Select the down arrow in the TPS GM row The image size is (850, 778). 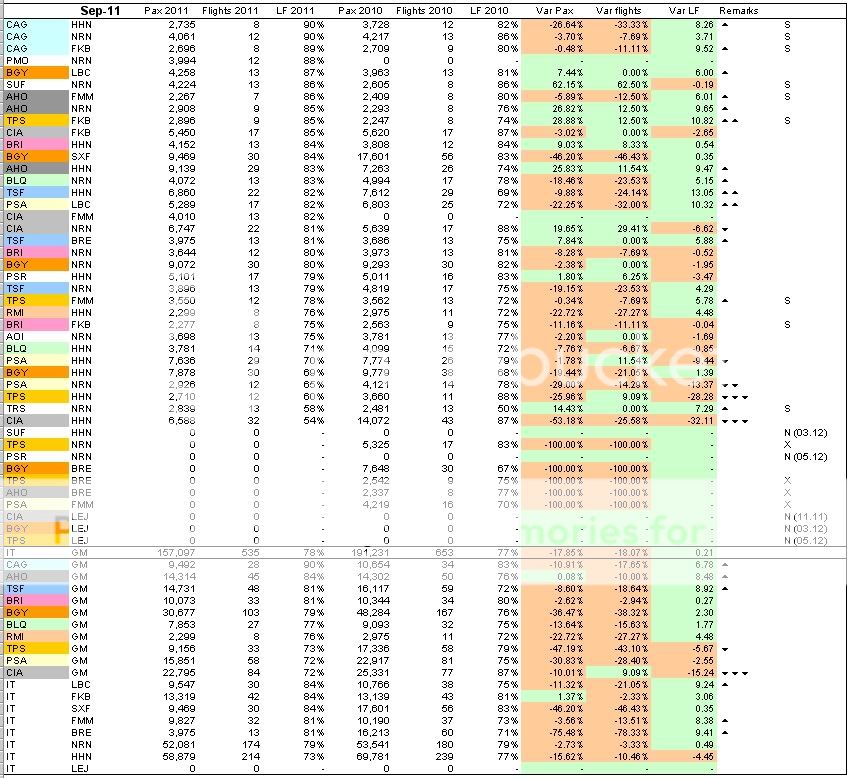[x=725, y=649]
